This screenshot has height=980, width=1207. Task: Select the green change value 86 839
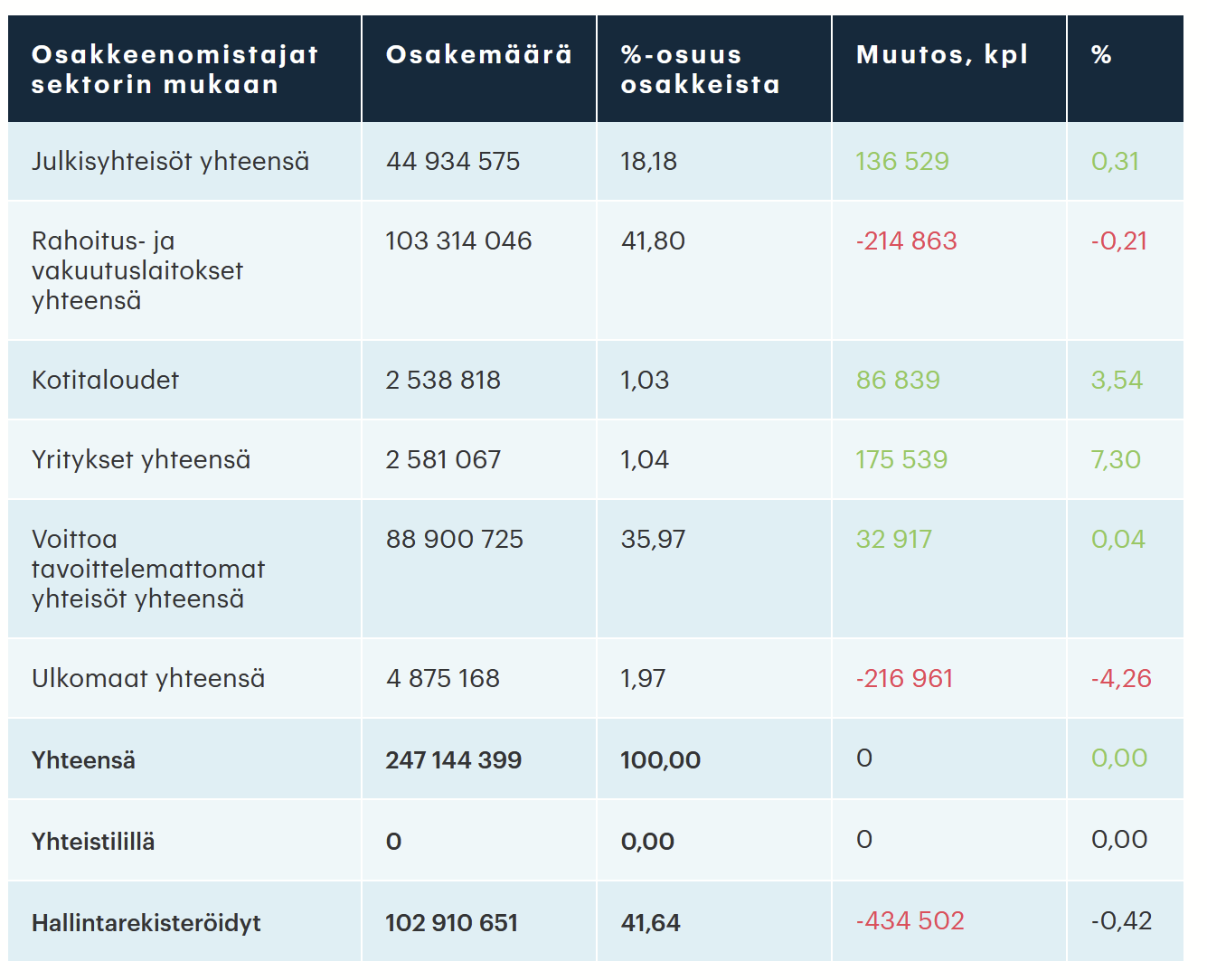898,381
